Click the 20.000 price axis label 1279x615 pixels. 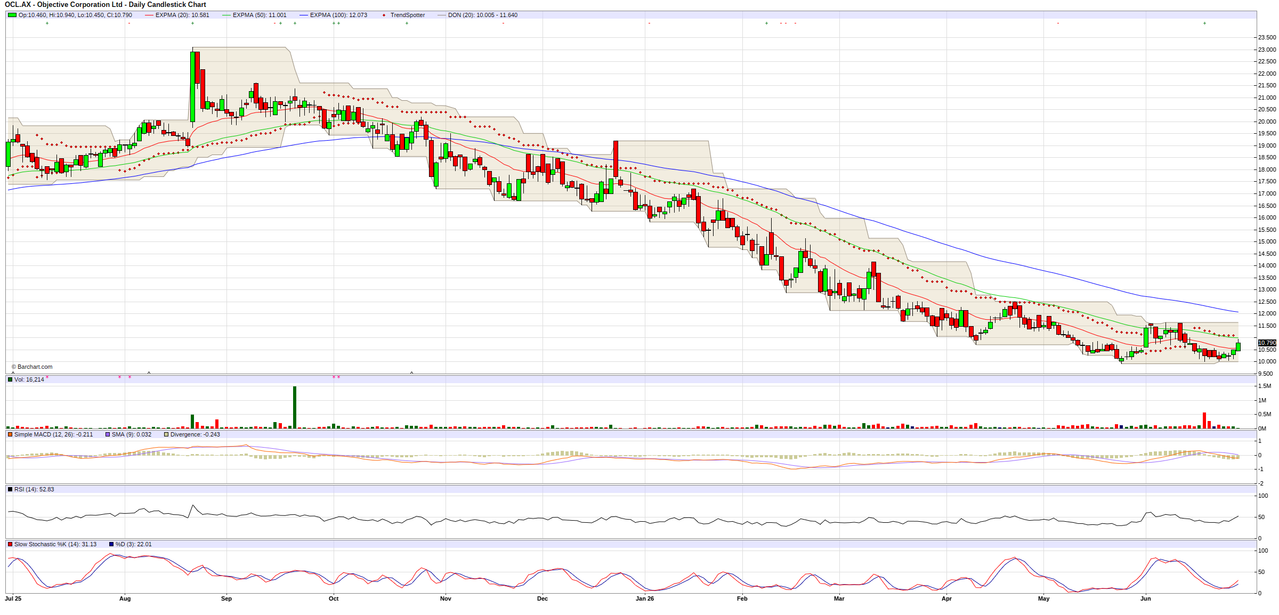pos(1265,121)
